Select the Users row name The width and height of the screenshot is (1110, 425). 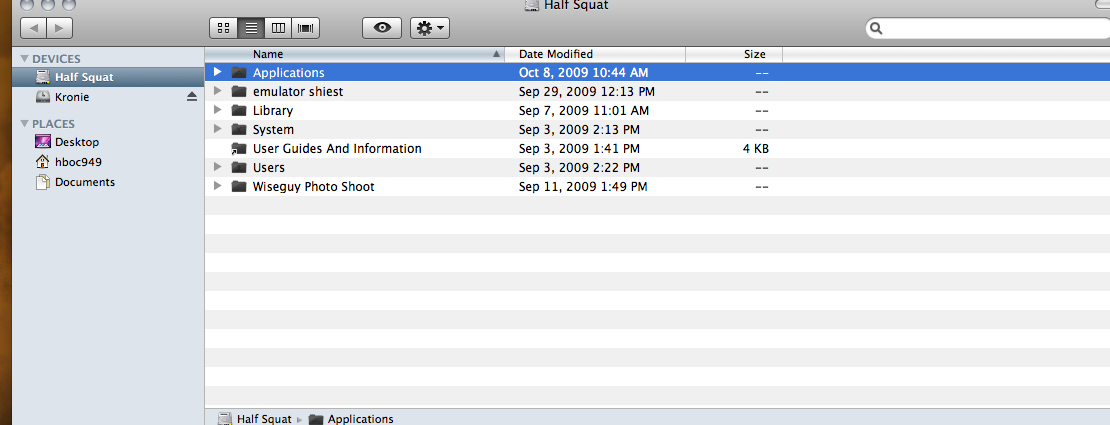[269, 168]
